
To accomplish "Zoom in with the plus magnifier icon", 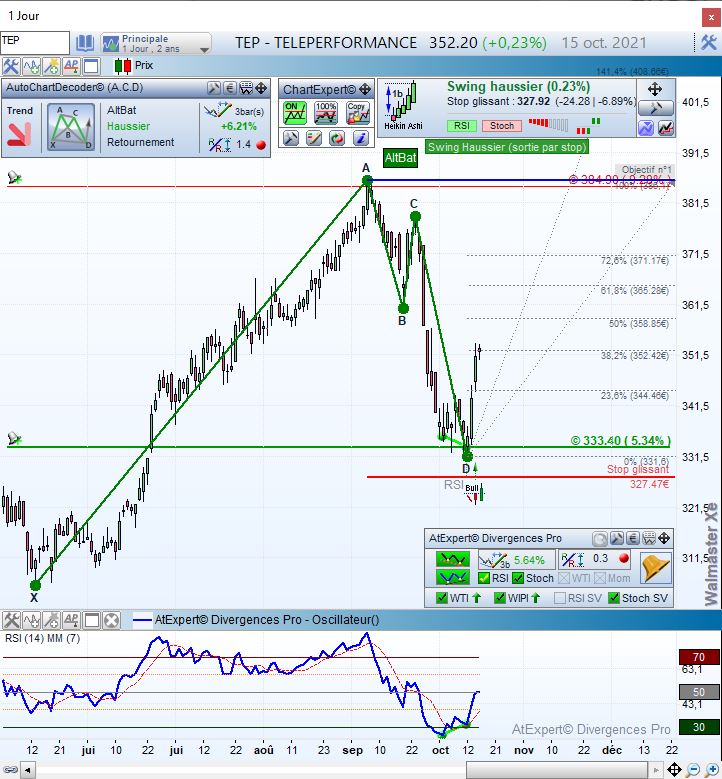I will [712, 770].
